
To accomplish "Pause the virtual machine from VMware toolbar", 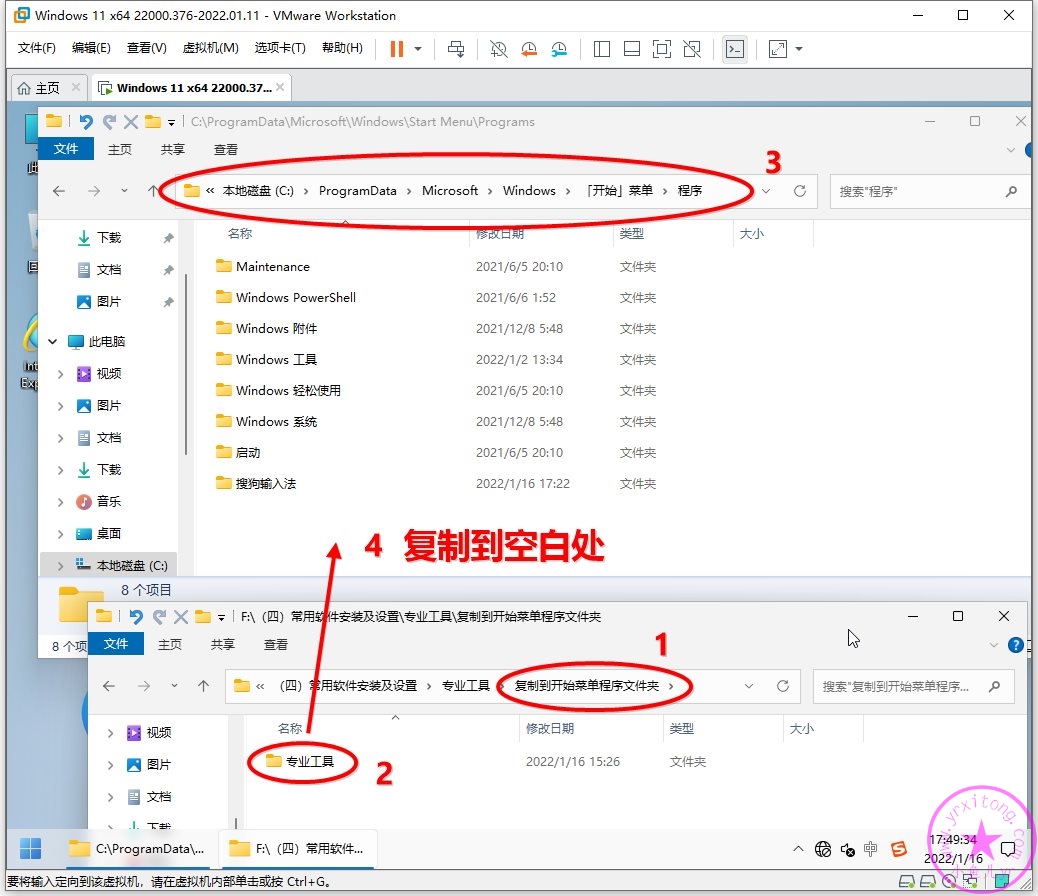I will pos(397,48).
